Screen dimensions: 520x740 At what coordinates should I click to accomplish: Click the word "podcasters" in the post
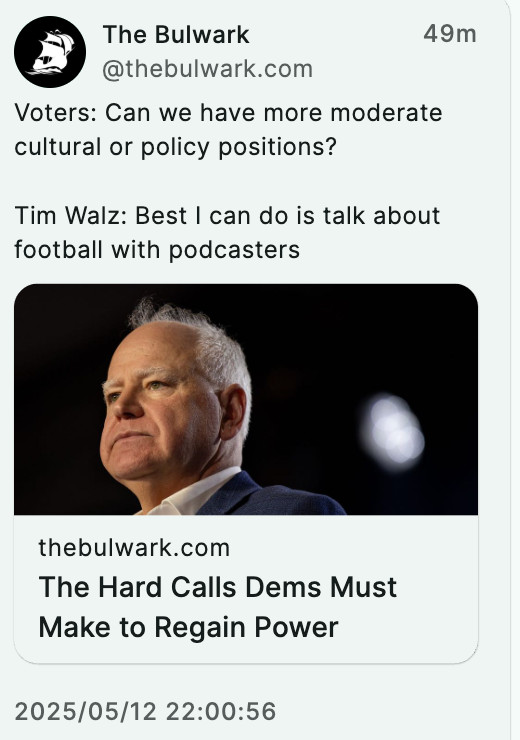point(234,250)
